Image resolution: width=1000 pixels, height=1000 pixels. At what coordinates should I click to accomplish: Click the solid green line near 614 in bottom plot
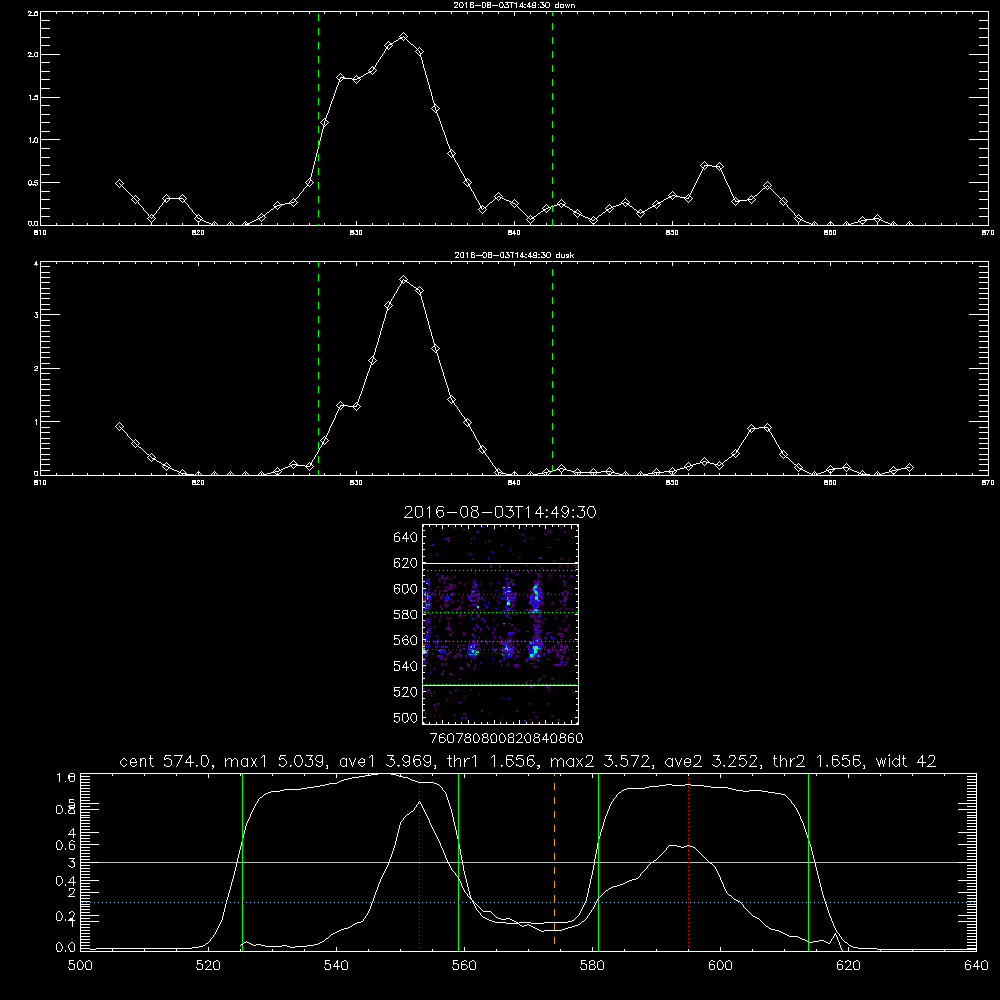click(x=808, y=861)
